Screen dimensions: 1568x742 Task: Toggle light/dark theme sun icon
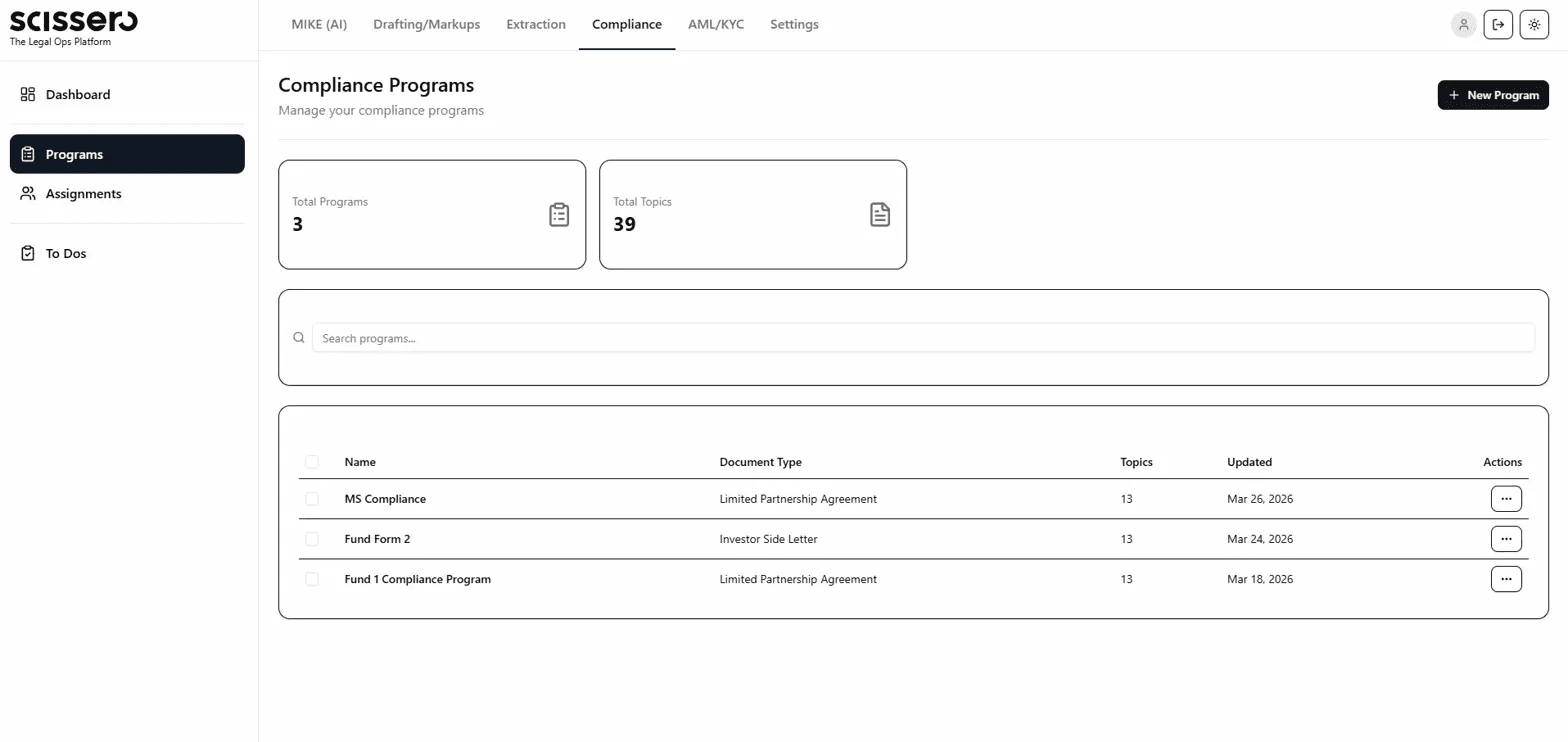[x=1534, y=25]
